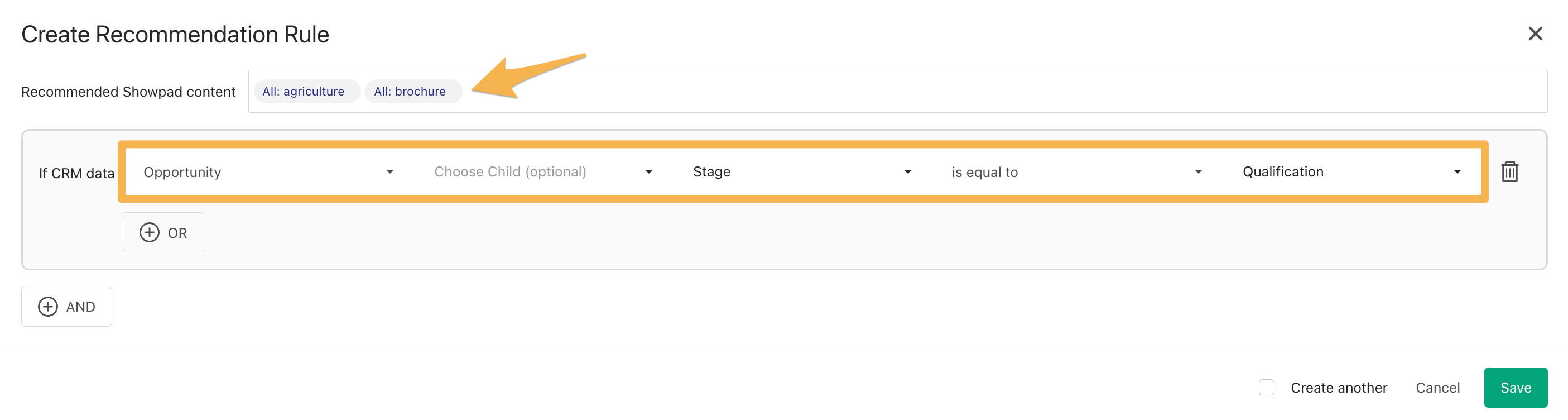The height and width of the screenshot is (420, 1568).
Task: Click the Create another label text
Action: tap(1339, 387)
